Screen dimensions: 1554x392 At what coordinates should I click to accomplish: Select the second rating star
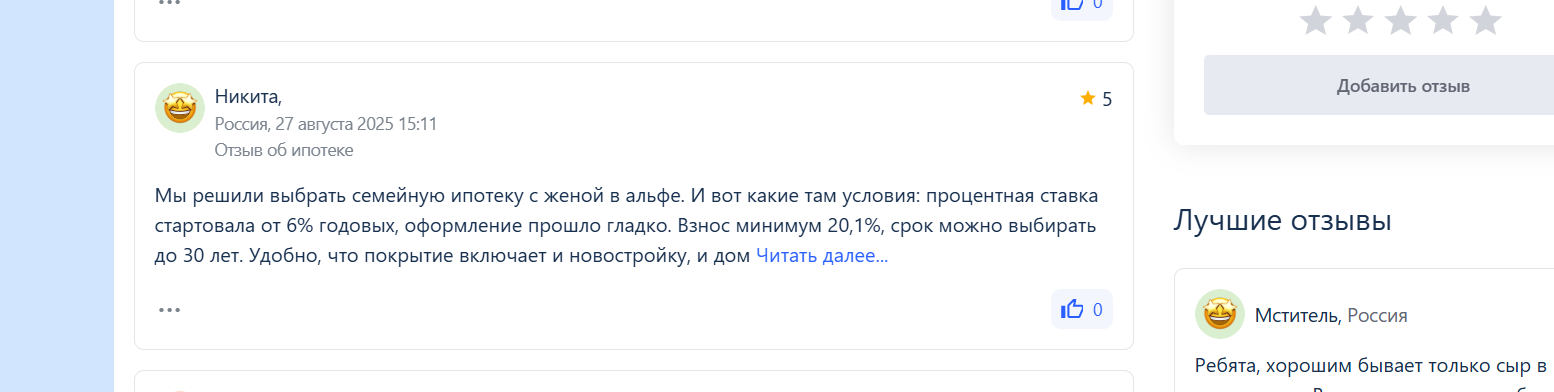coord(1357,20)
